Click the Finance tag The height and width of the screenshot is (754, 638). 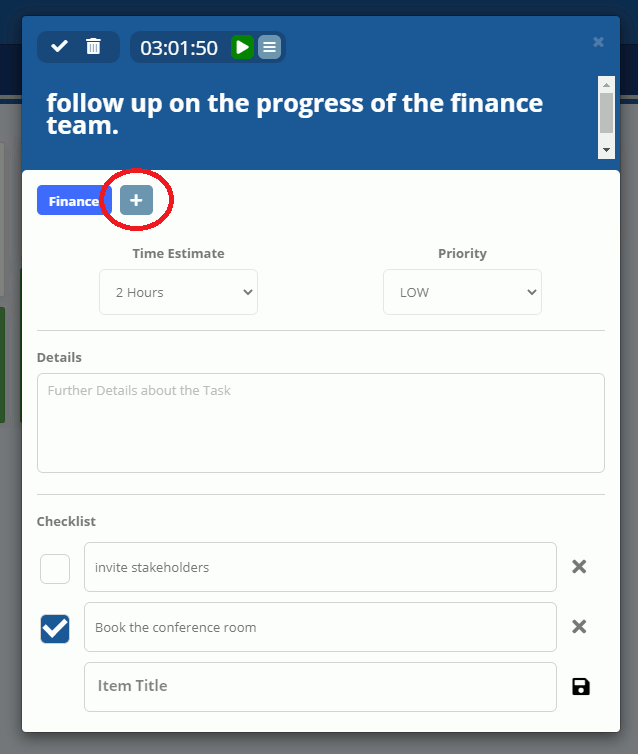tap(74, 200)
